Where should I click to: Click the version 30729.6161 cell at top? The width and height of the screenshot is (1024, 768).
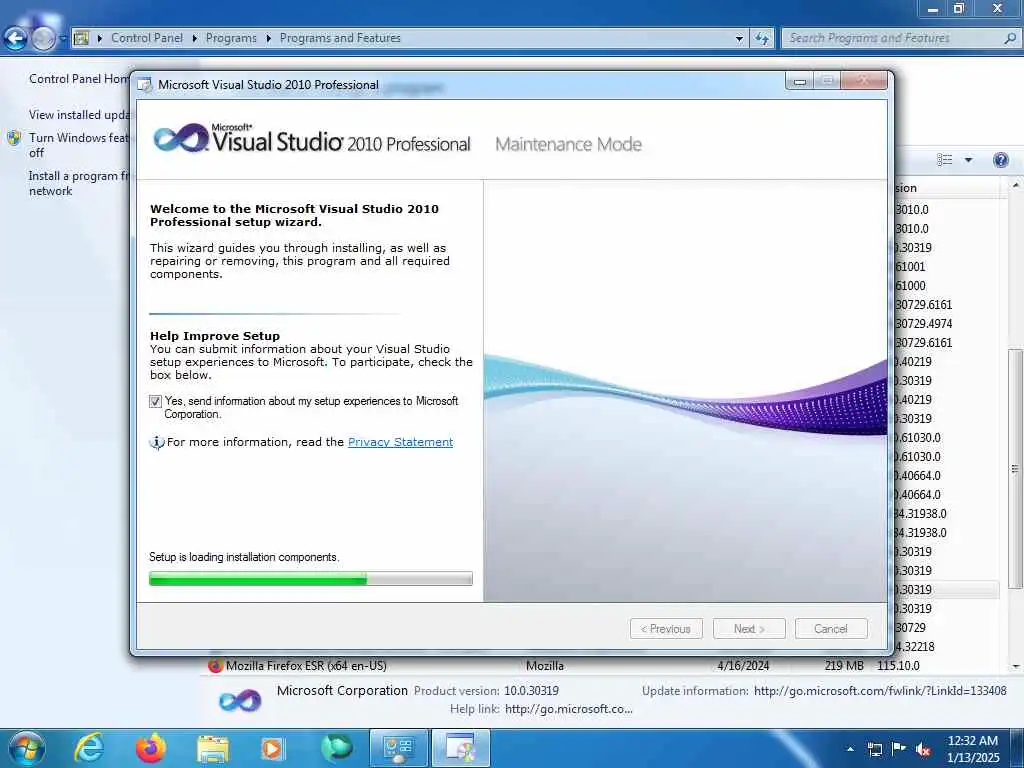click(x=923, y=305)
